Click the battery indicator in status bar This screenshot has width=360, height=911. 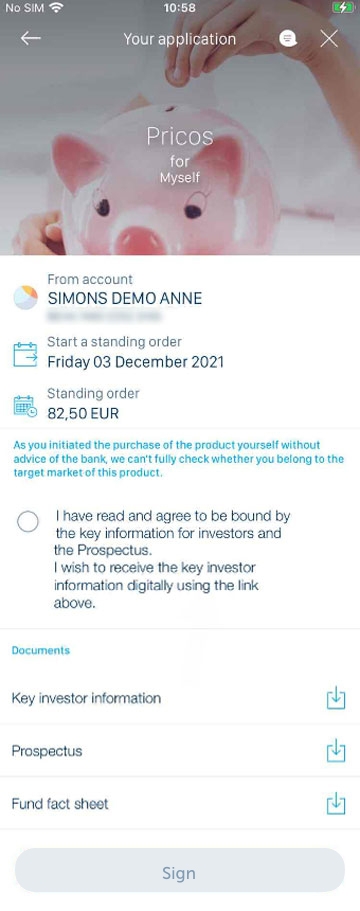[344, 8]
